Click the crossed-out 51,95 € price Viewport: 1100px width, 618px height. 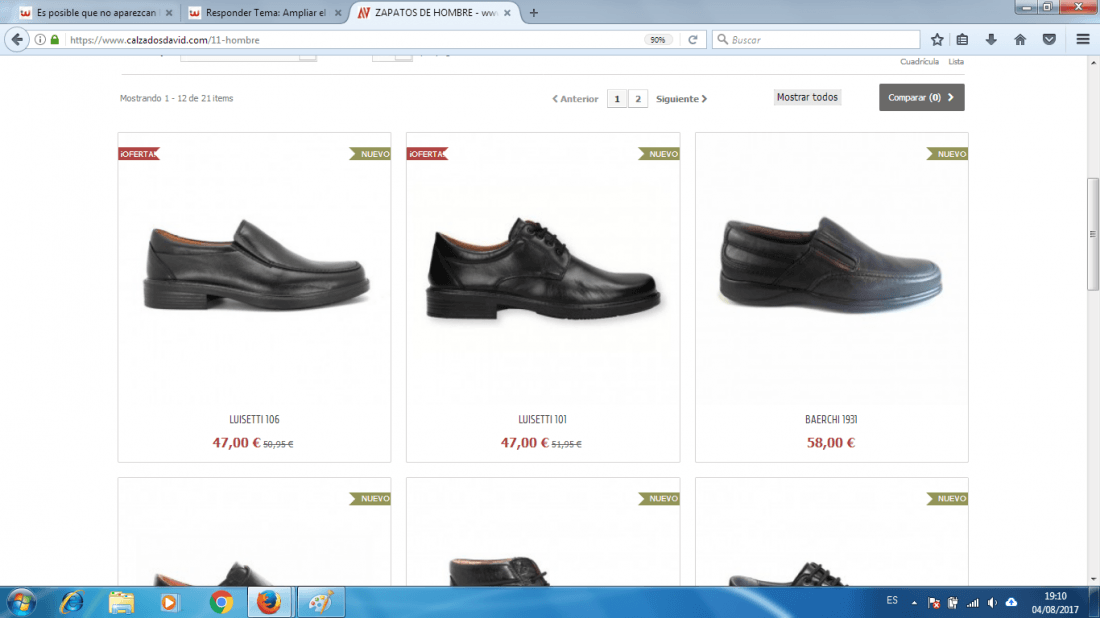[x=566, y=444]
